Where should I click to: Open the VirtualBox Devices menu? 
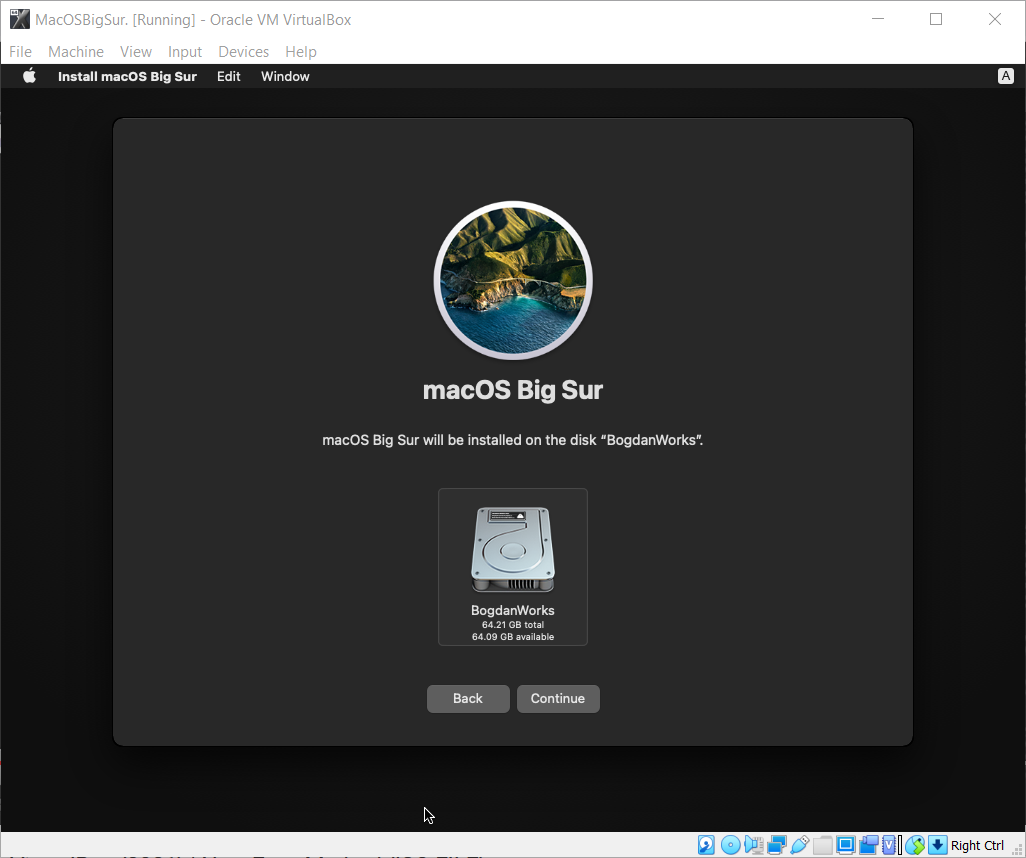(243, 52)
